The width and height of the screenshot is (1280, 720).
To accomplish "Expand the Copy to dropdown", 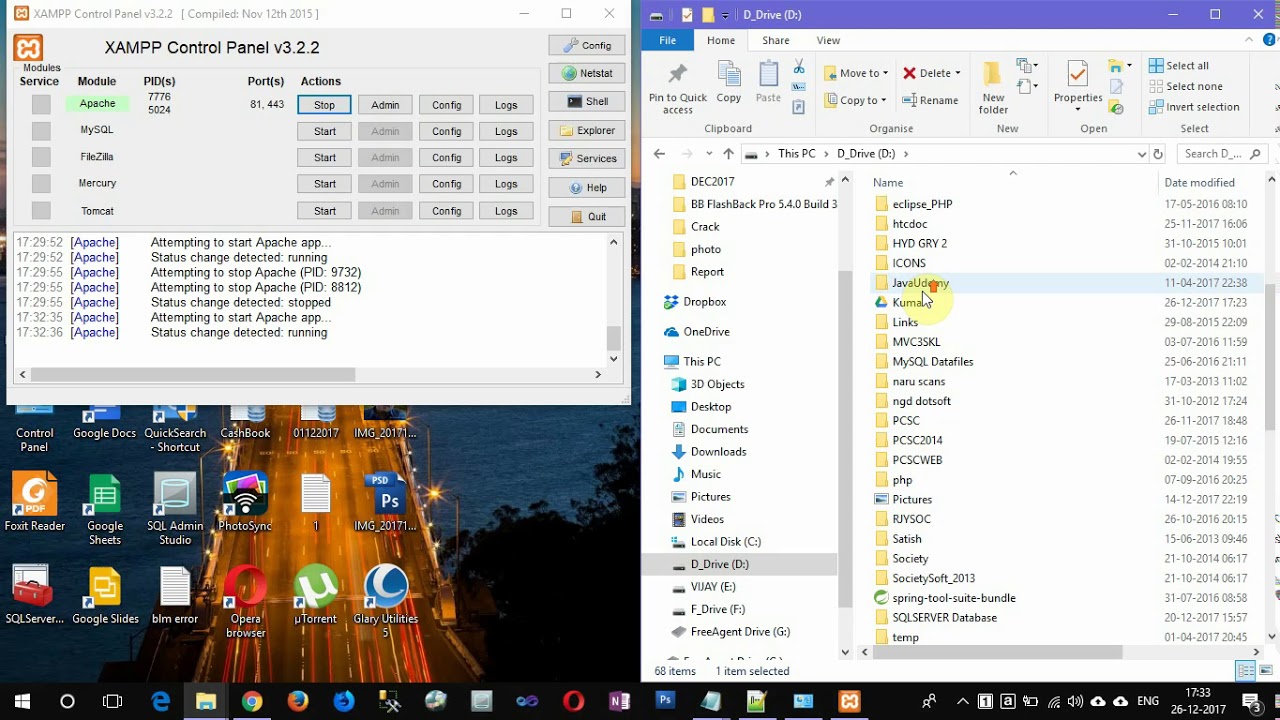I will click(883, 100).
